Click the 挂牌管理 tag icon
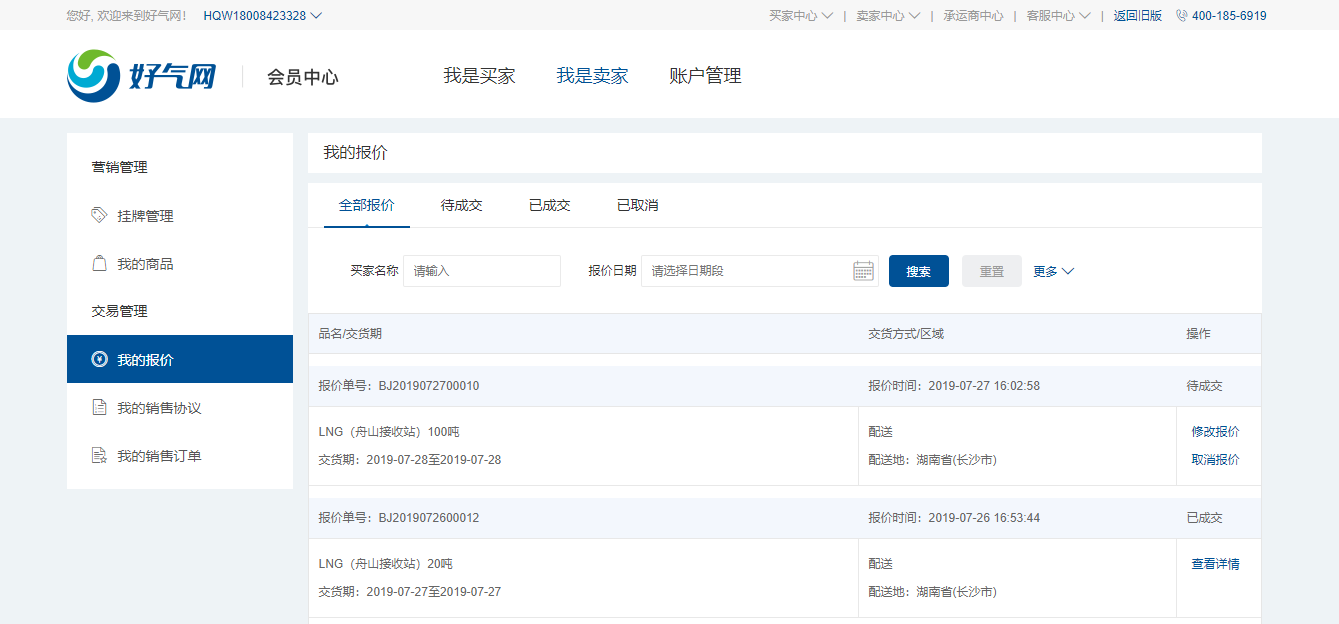1339x624 pixels. (x=99, y=215)
